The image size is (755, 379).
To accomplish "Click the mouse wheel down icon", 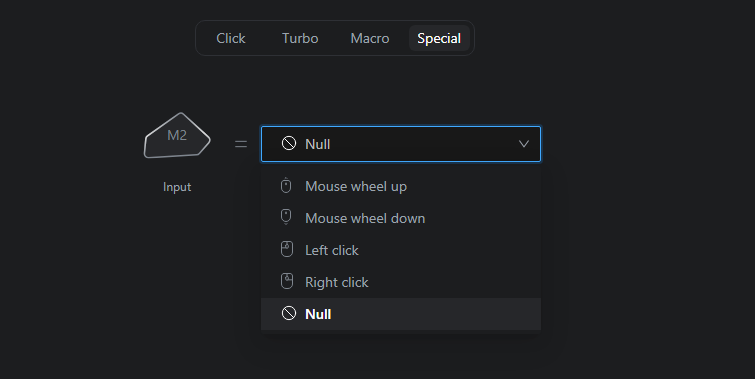I will (x=286, y=217).
